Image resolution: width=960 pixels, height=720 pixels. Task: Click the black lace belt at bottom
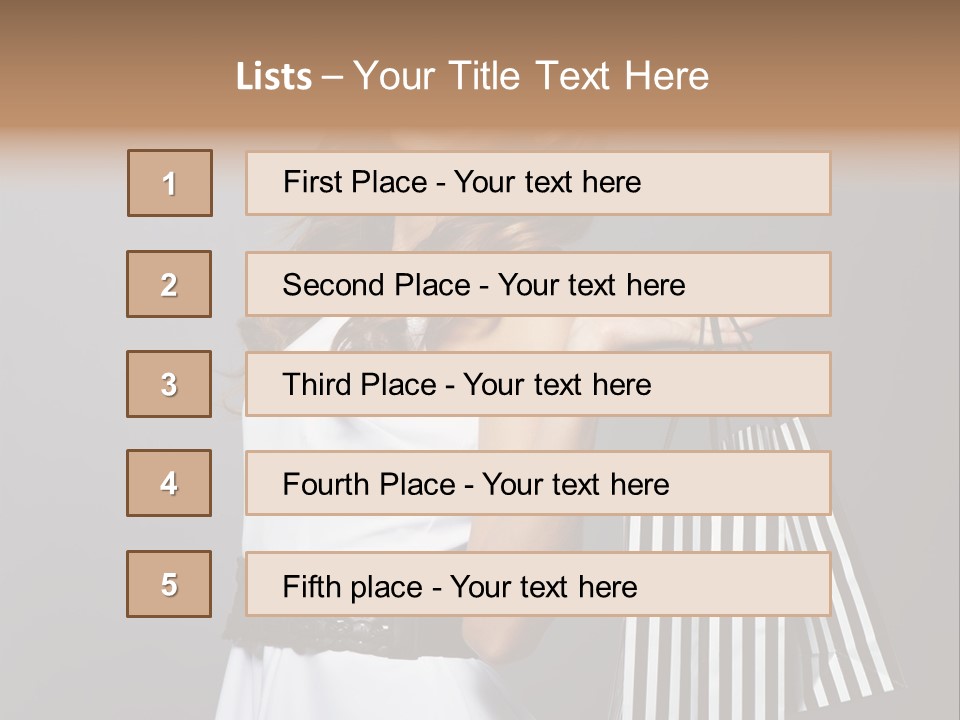[330, 632]
